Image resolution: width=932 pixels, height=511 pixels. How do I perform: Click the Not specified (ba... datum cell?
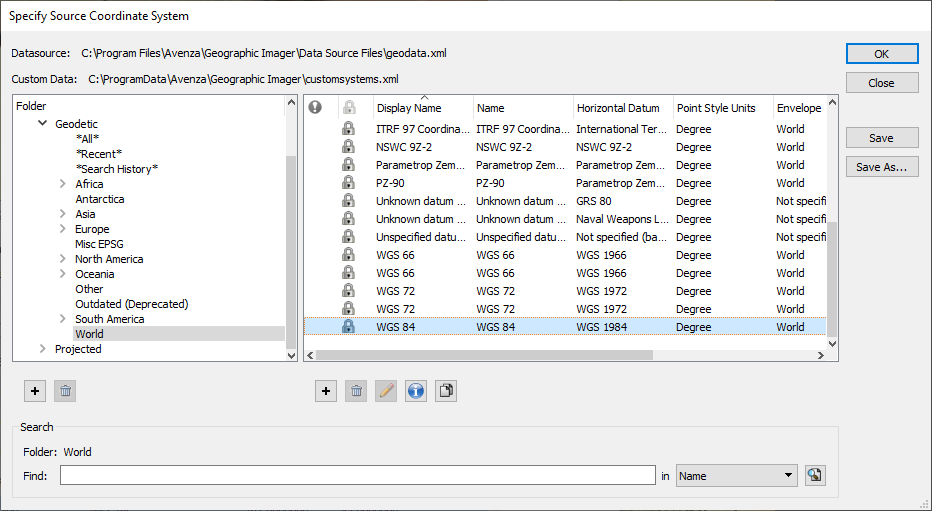(x=623, y=237)
